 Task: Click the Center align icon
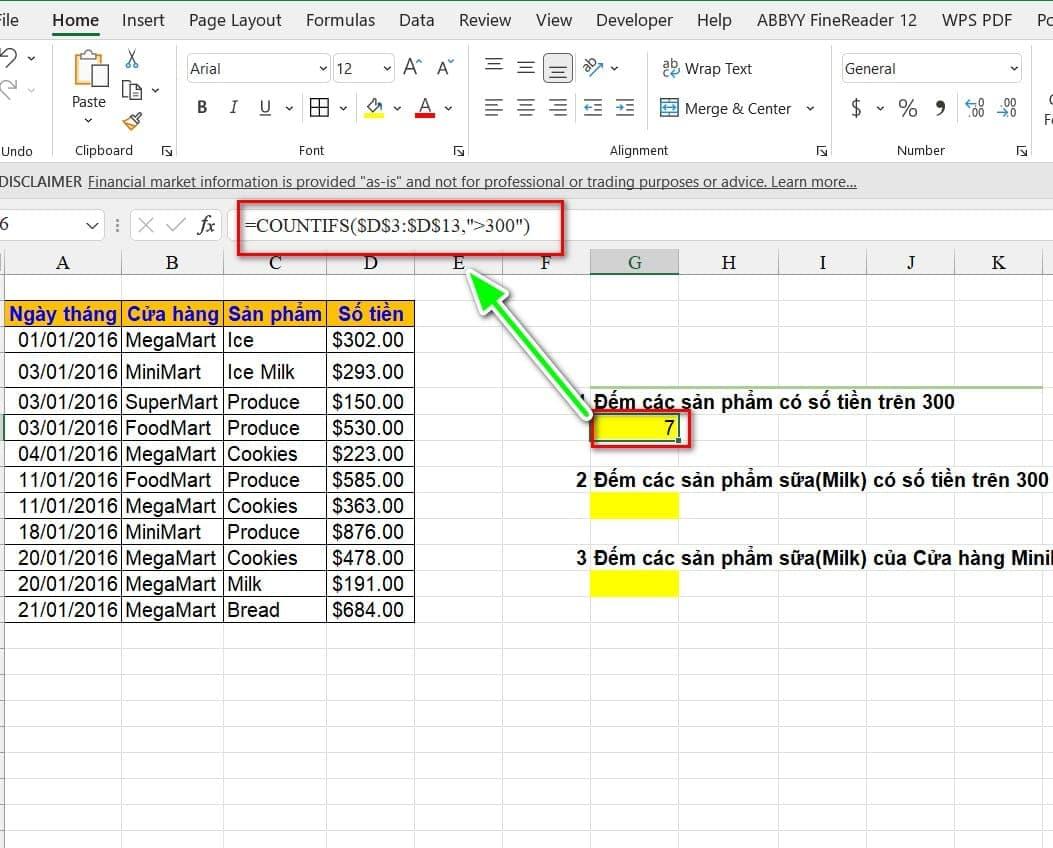(525, 108)
